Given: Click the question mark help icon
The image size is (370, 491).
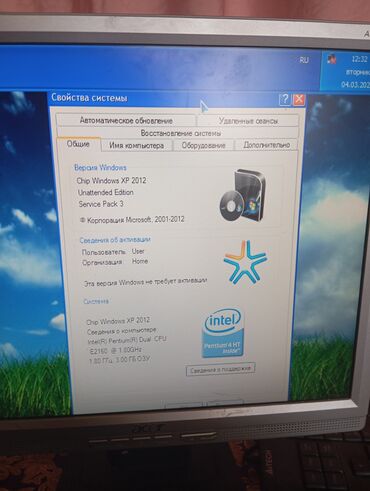Looking at the screenshot, I should [284, 99].
